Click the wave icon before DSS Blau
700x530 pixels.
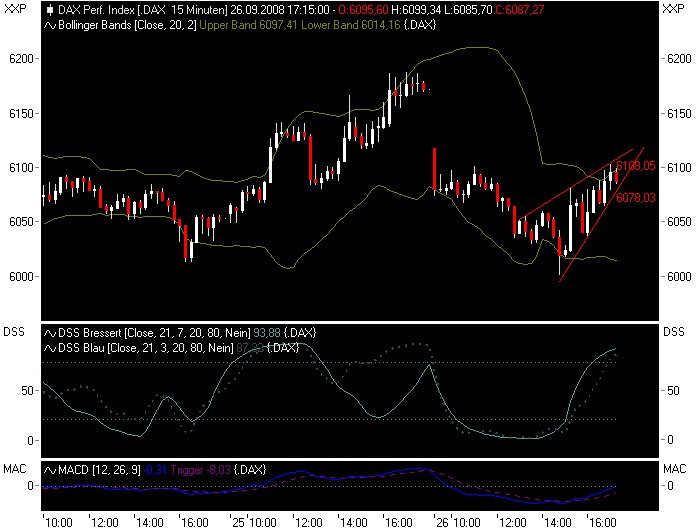50,348
